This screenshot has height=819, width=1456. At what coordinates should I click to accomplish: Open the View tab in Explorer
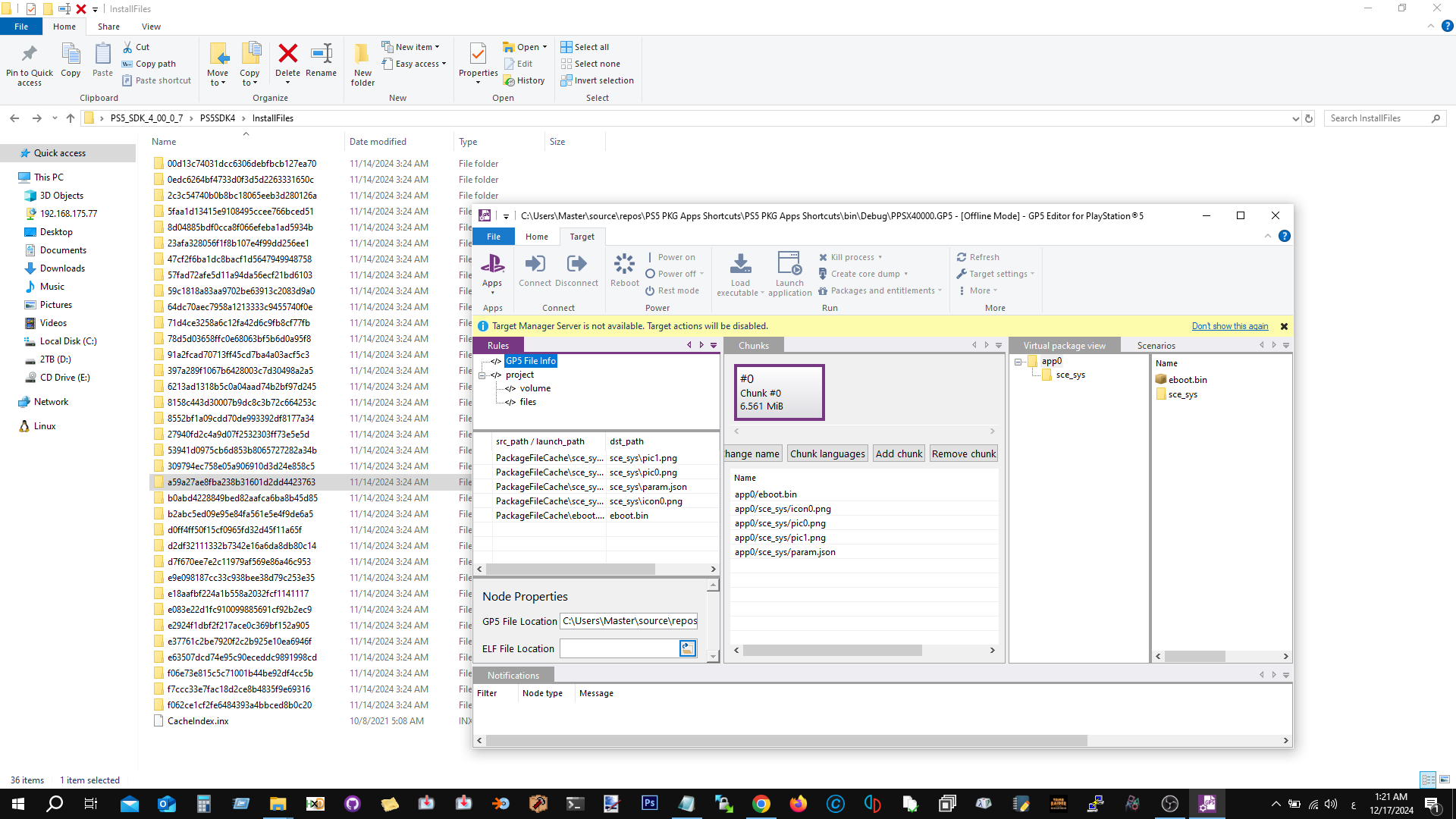(x=151, y=27)
